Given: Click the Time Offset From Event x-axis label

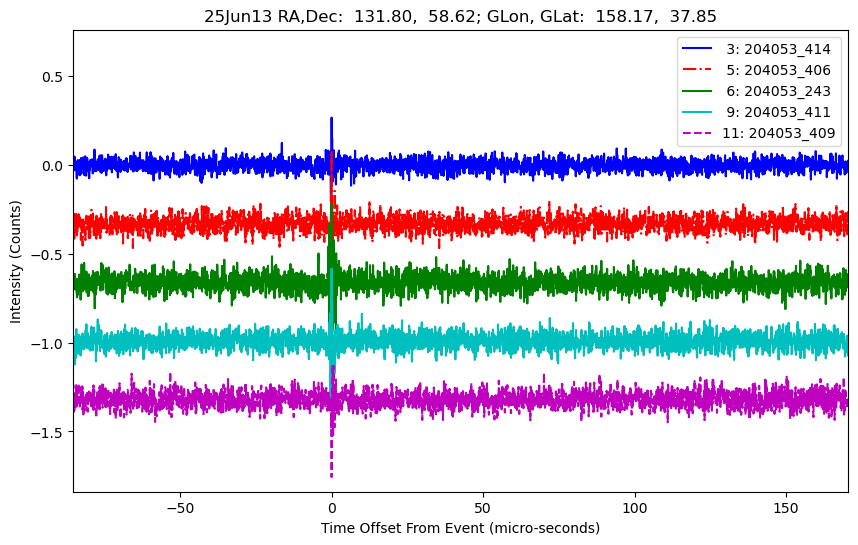Looking at the screenshot, I should click(x=460, y=528).
